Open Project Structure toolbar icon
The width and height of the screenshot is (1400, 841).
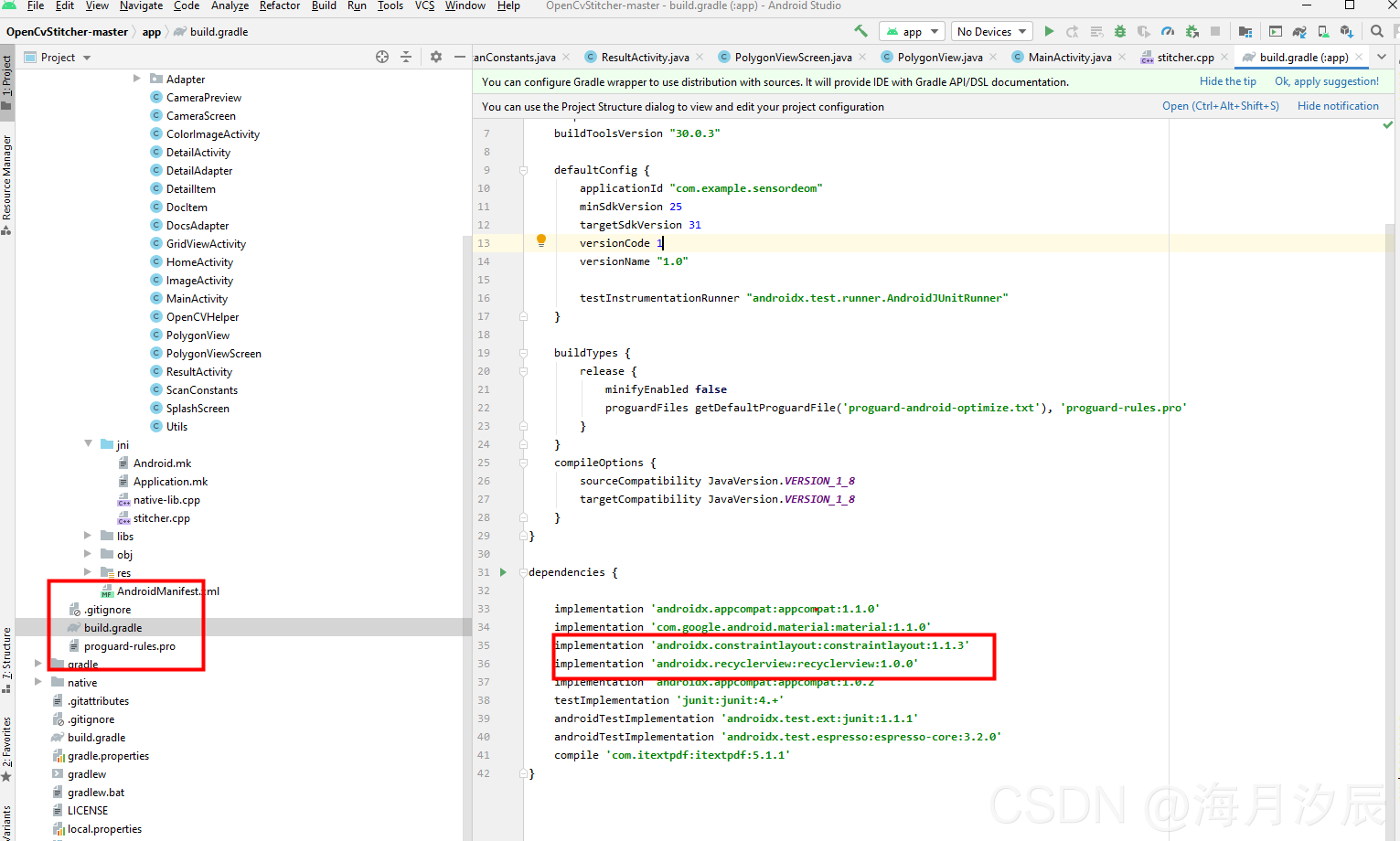[x=1245, y=32]
